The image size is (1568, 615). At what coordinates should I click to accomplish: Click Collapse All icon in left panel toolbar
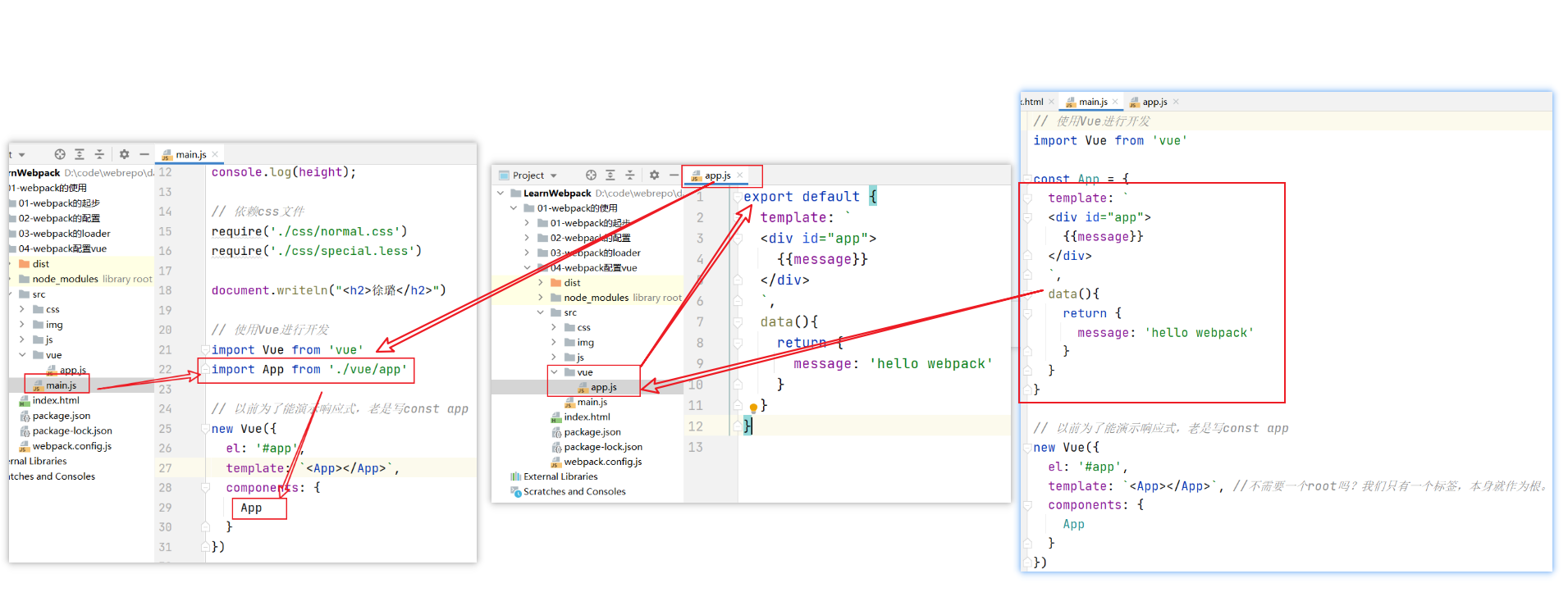[99, 154]
